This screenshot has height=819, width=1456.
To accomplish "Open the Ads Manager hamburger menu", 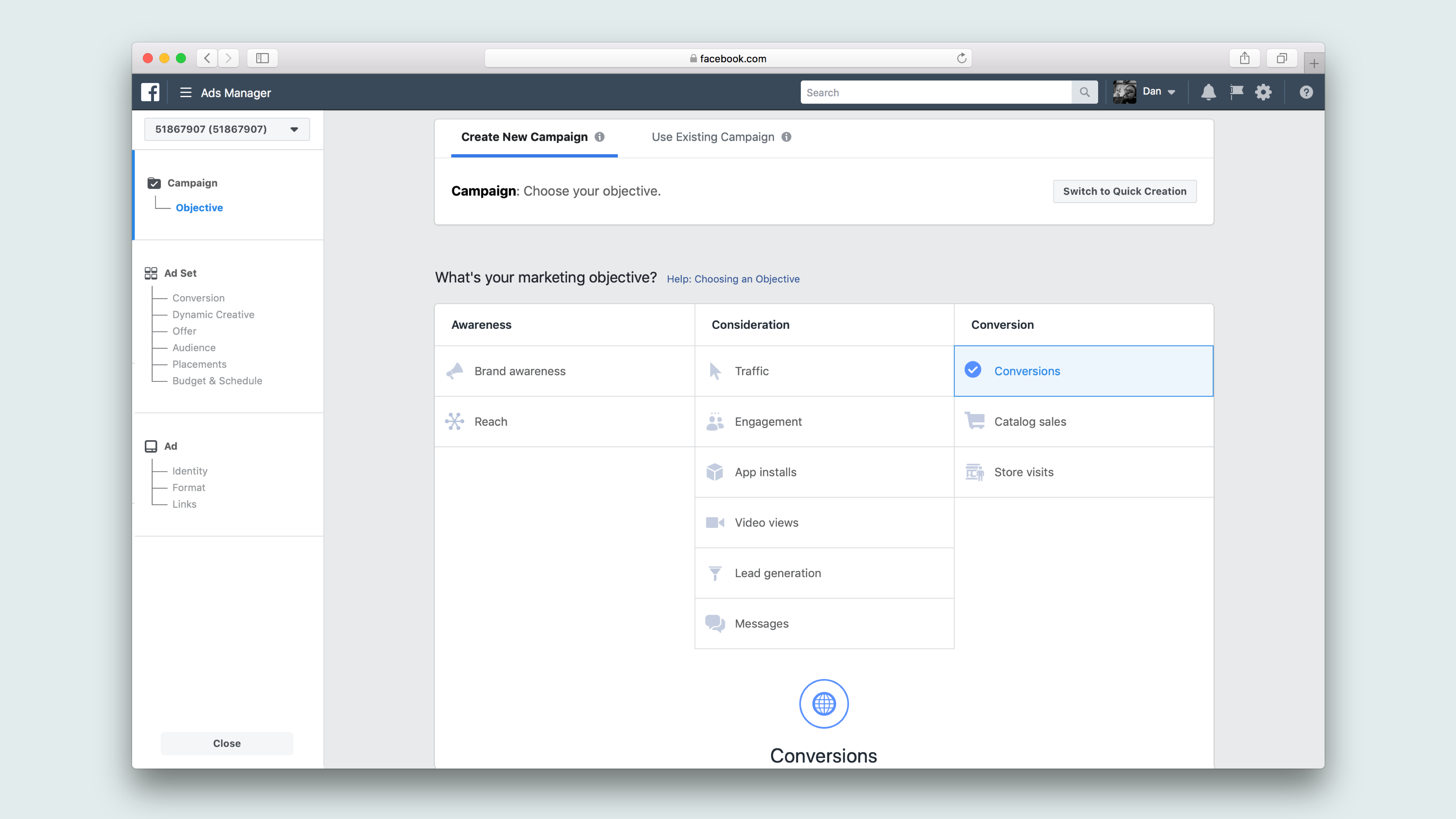I will tap(185, 92).
